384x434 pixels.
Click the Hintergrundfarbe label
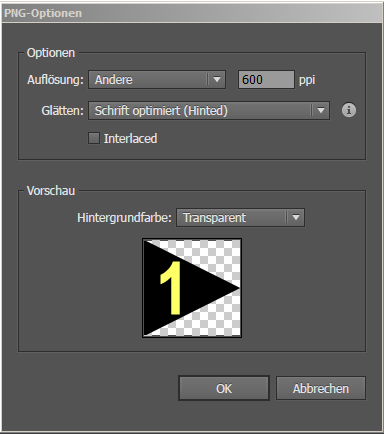(x=124, y=218)
